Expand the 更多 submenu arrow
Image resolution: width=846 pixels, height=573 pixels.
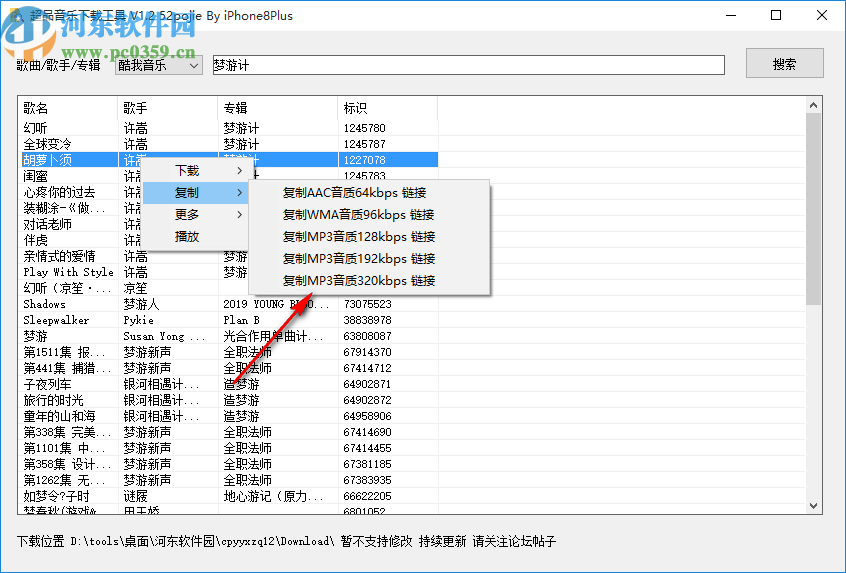click(240, 215)
